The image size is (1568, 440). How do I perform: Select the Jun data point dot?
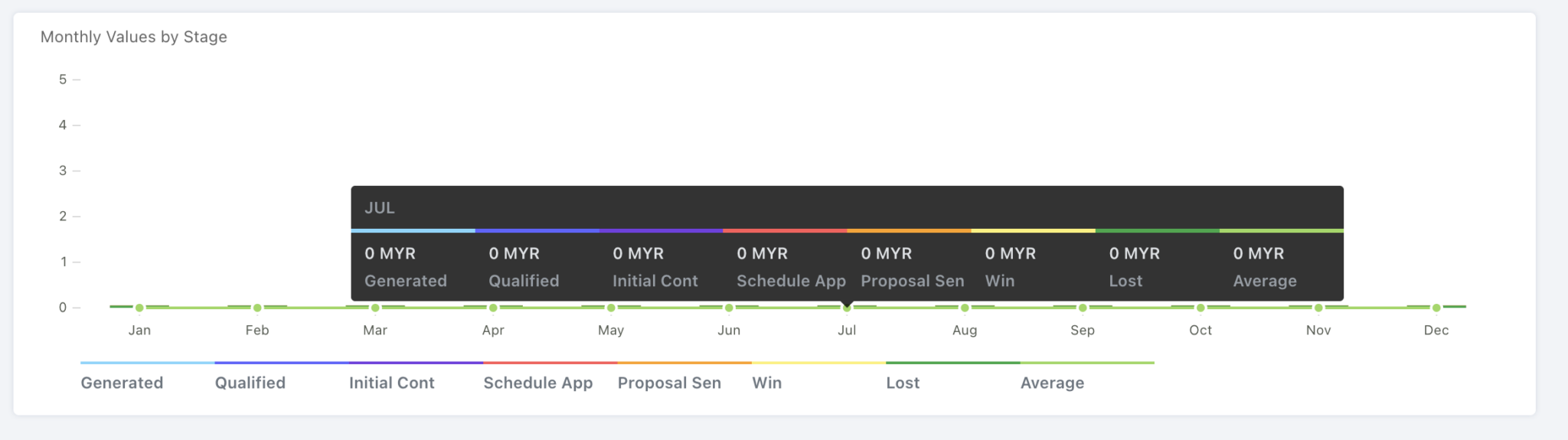(729, 308)
